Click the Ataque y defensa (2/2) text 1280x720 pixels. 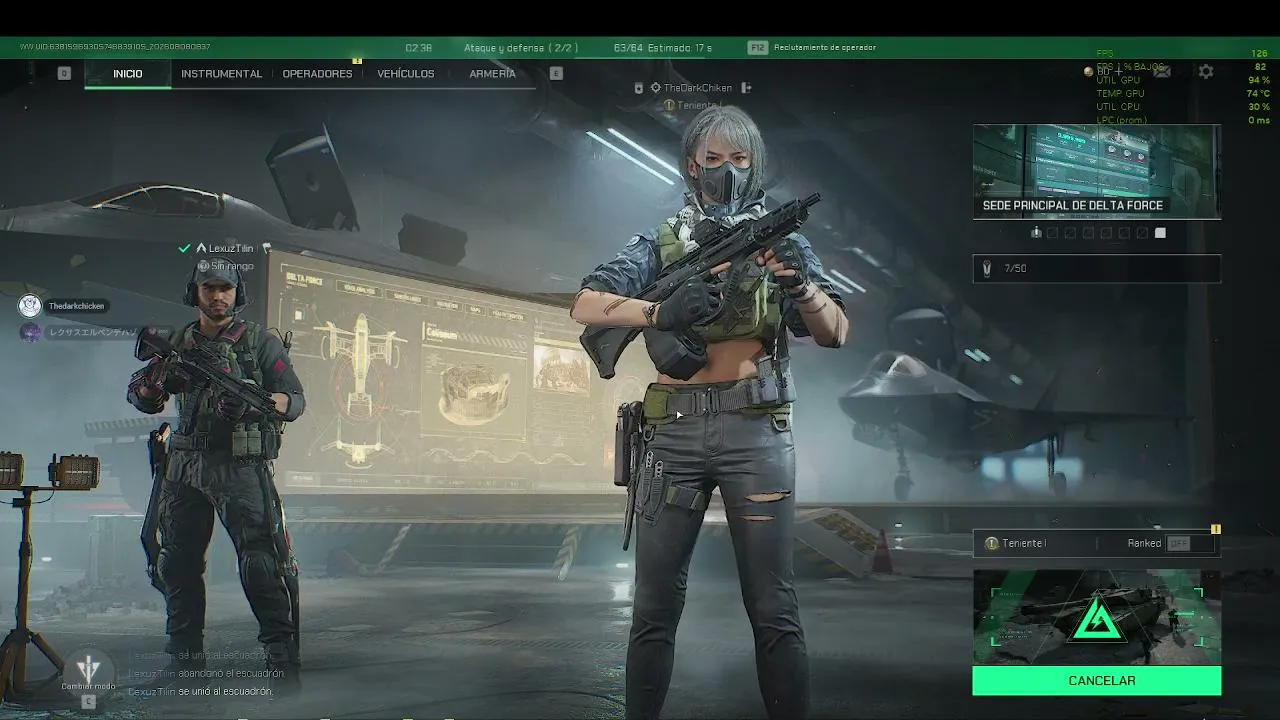point(521,47)
